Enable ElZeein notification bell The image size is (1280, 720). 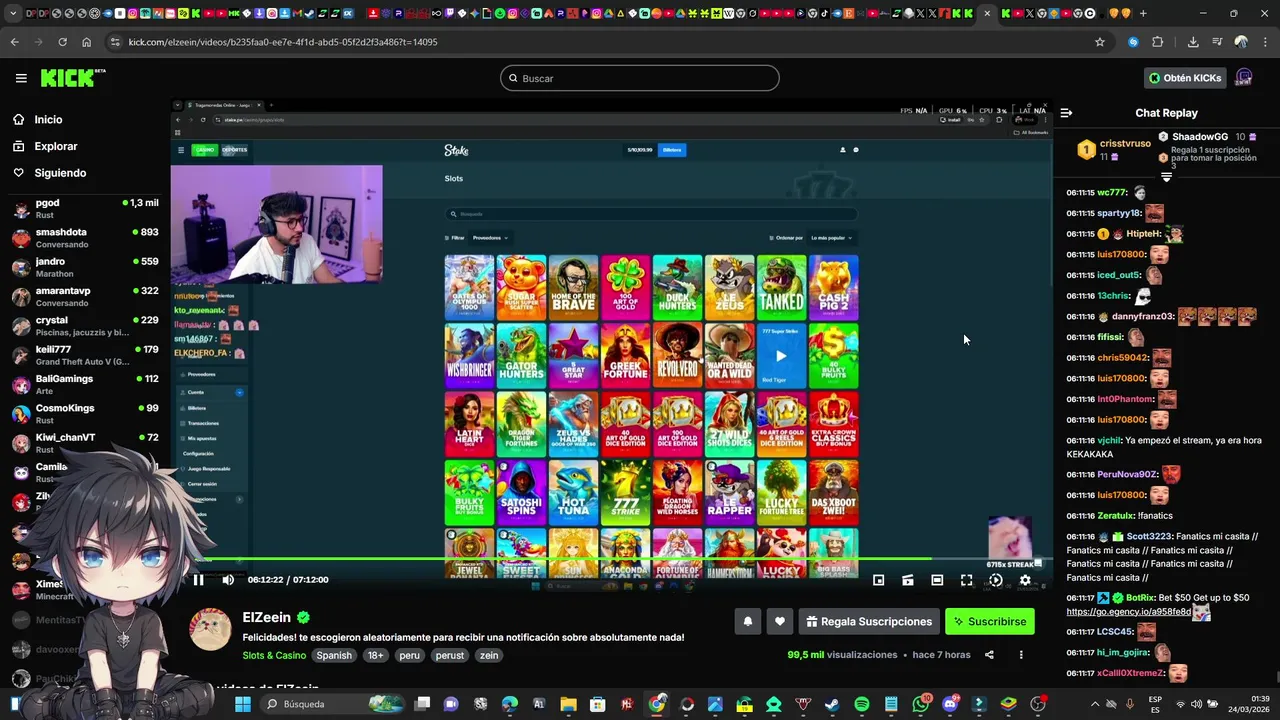[x=747, y=621]
